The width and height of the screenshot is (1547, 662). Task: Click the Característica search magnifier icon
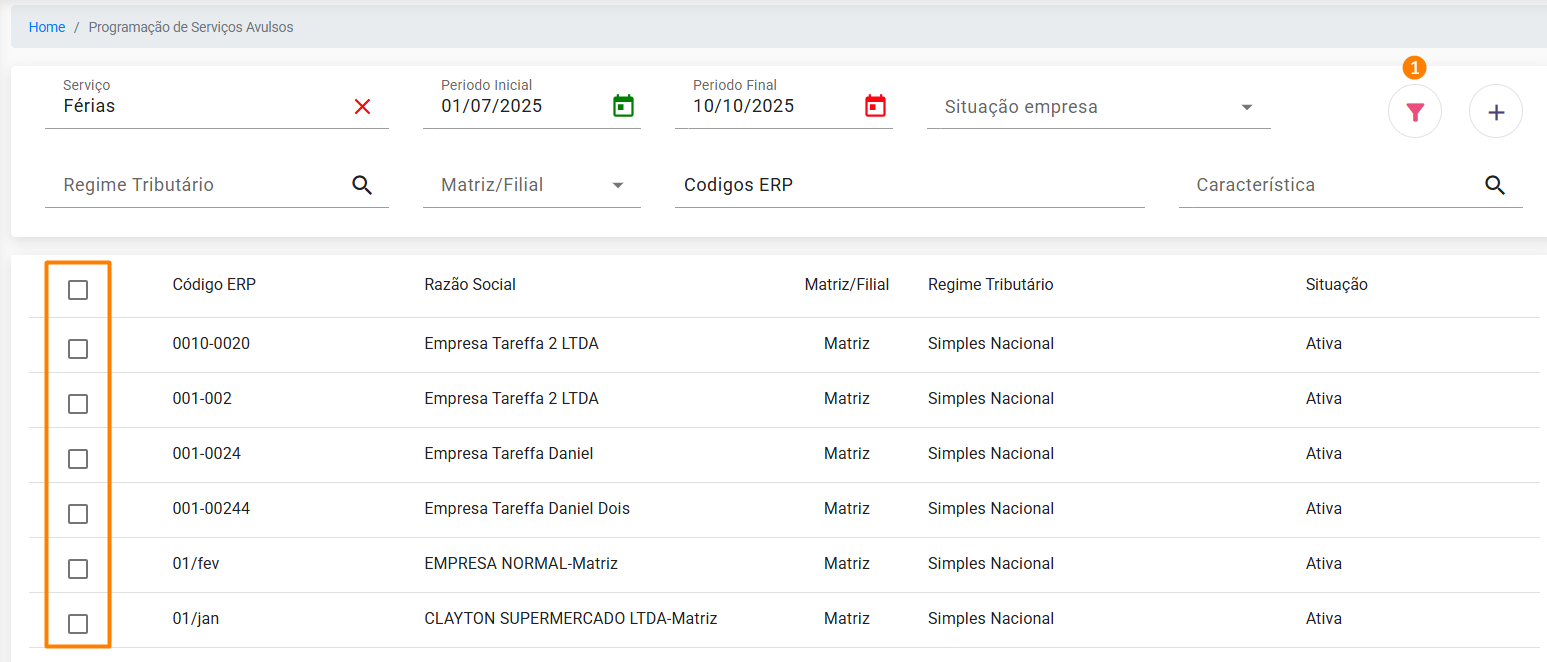(1495, 185)
